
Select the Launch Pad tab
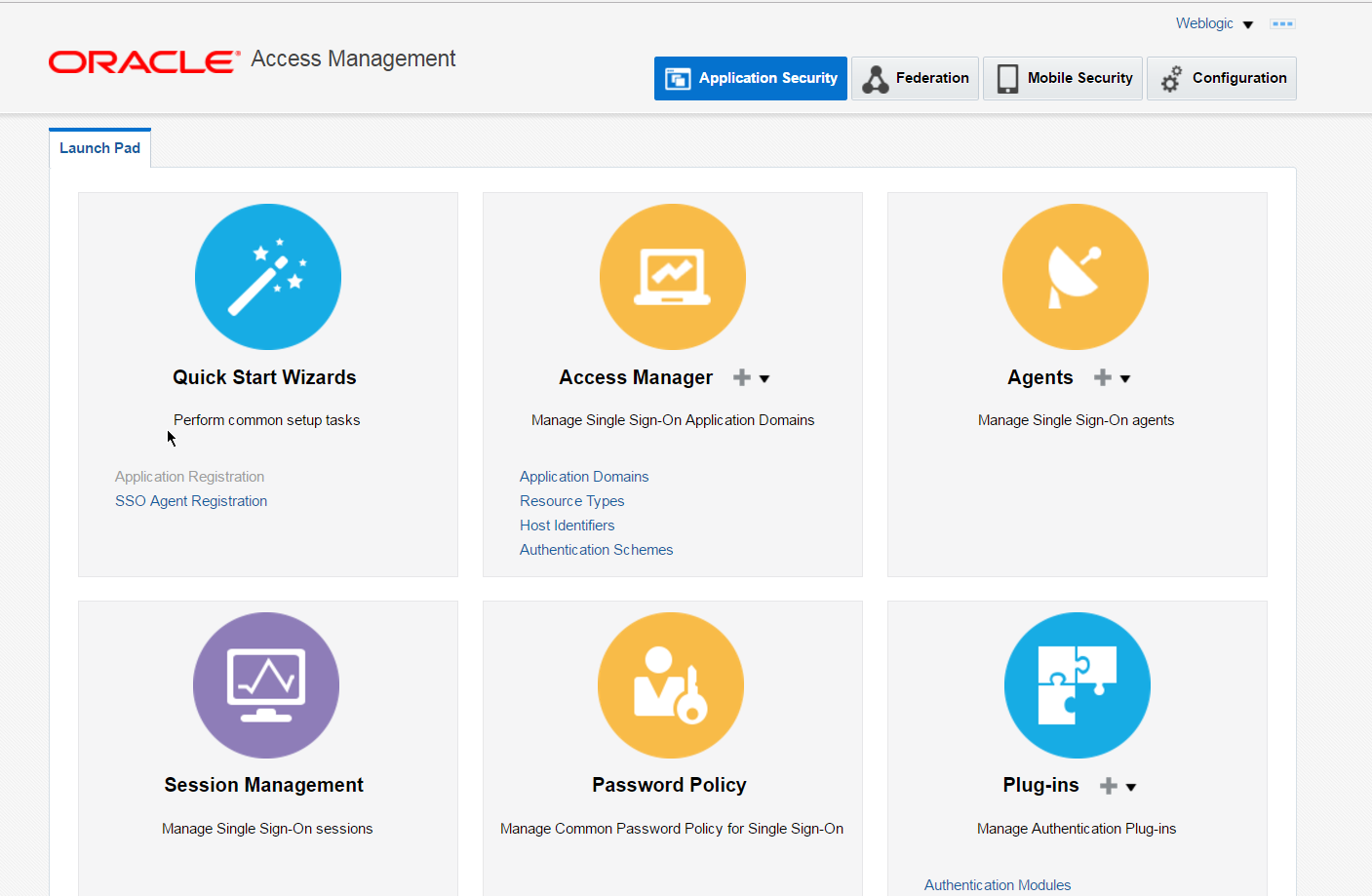pyautogui.click(x=99, y=147)
